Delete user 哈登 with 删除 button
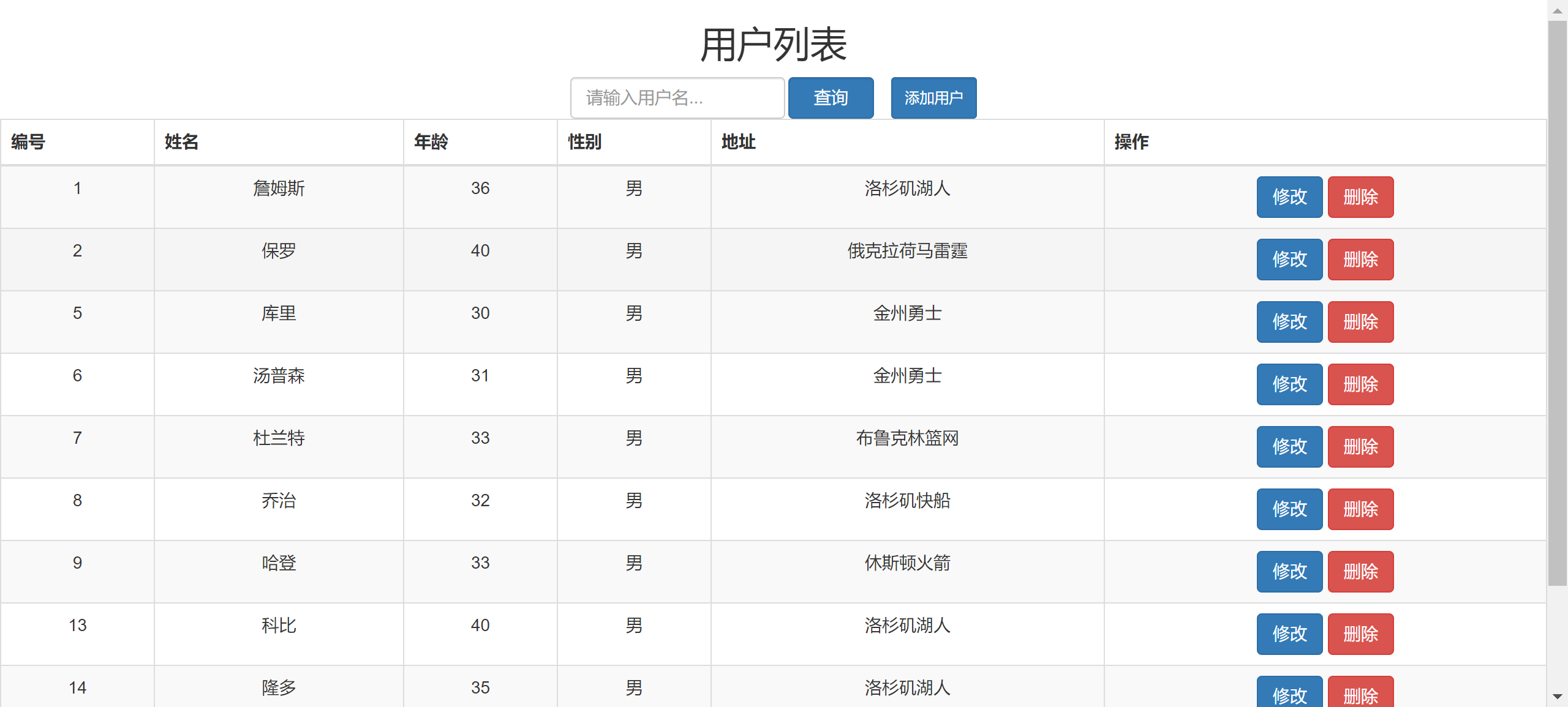Viewport: 1568px width, 707px height. pyautogui.click(x=1360, y=572)
